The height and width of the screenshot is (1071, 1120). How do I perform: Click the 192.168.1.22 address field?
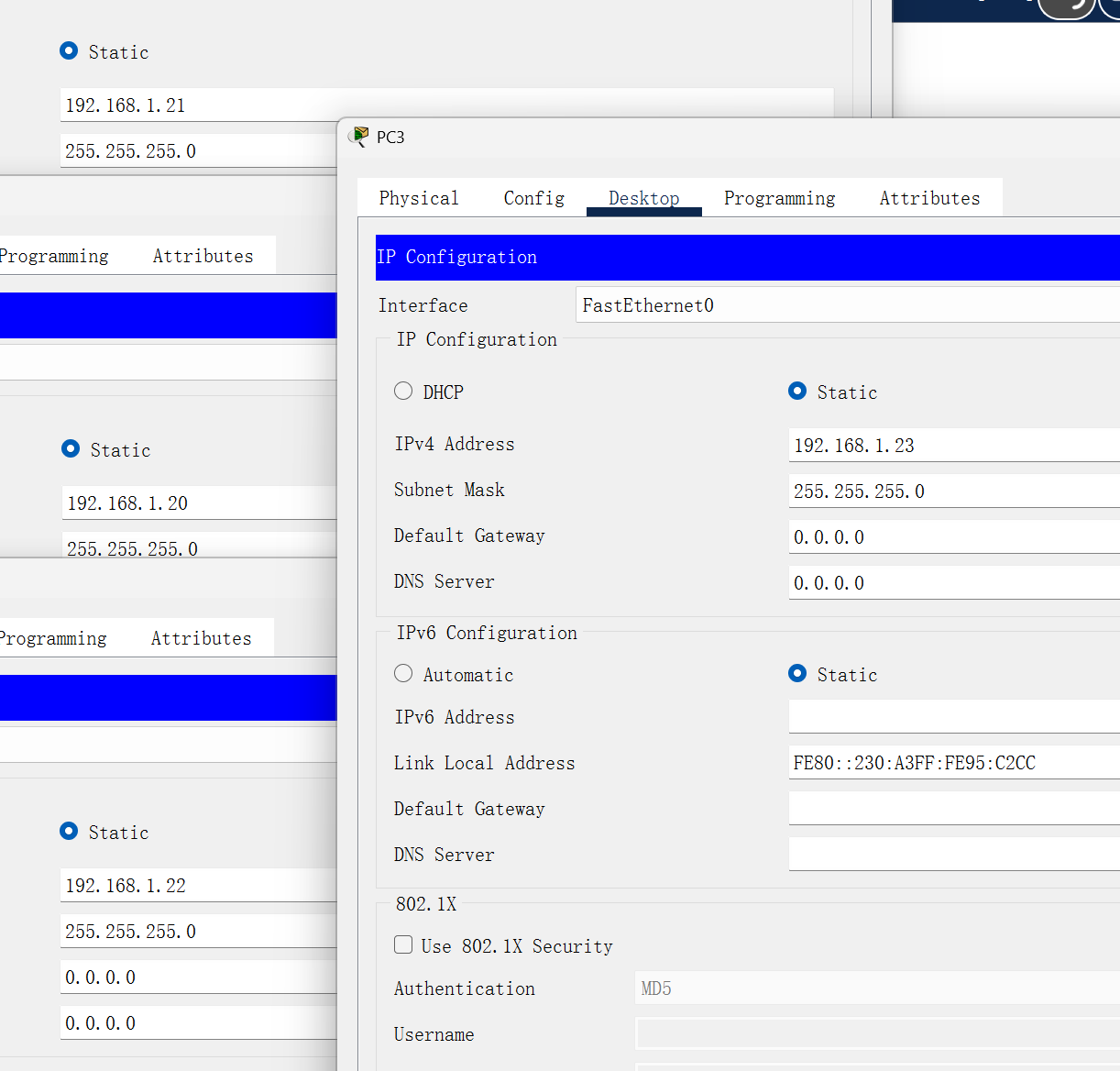tap(199, 886)
